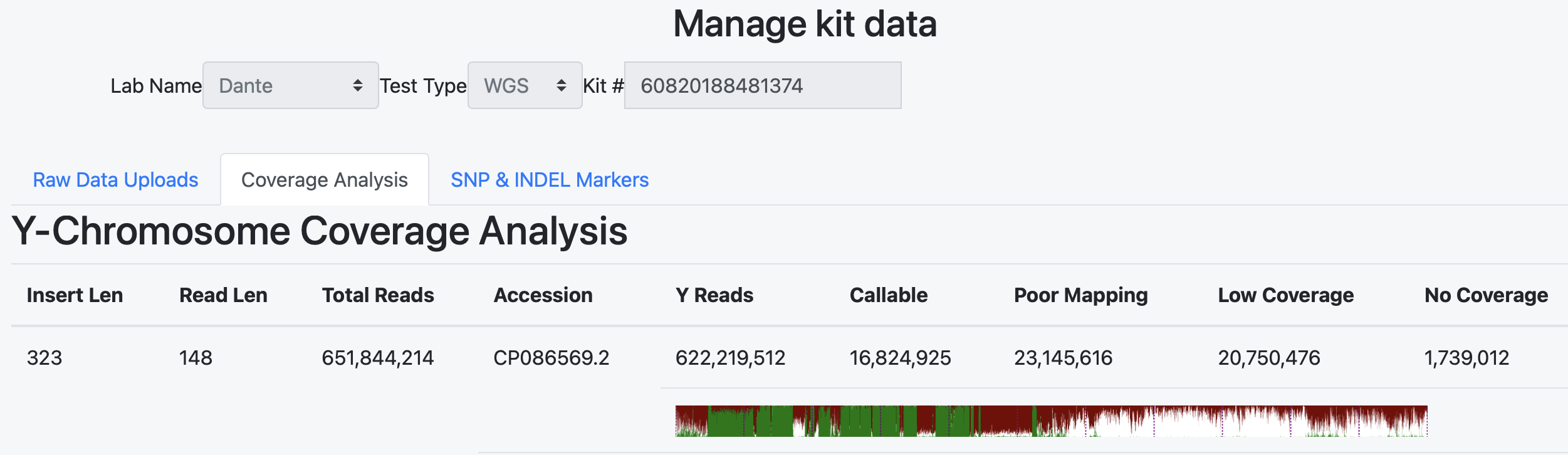Select the accession value CP086569.2
The height and width of the screenshot is (455, 1568).
click(x=551, y=358)
